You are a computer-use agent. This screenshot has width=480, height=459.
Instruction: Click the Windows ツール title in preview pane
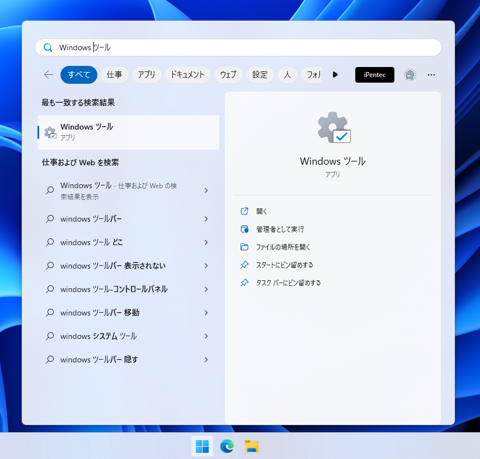[x=333, y=161]
